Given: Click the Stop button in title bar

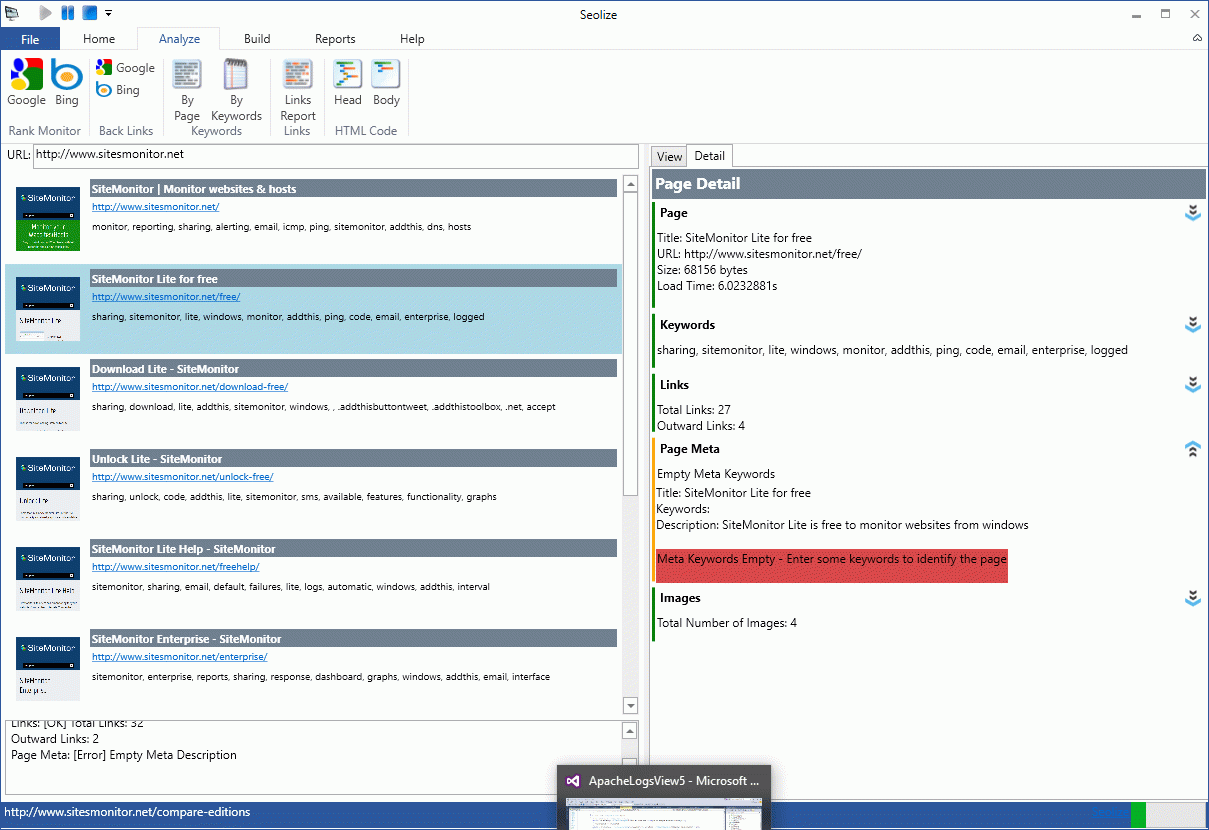Looking at the screenshot, I should click(x=89, y=13).
